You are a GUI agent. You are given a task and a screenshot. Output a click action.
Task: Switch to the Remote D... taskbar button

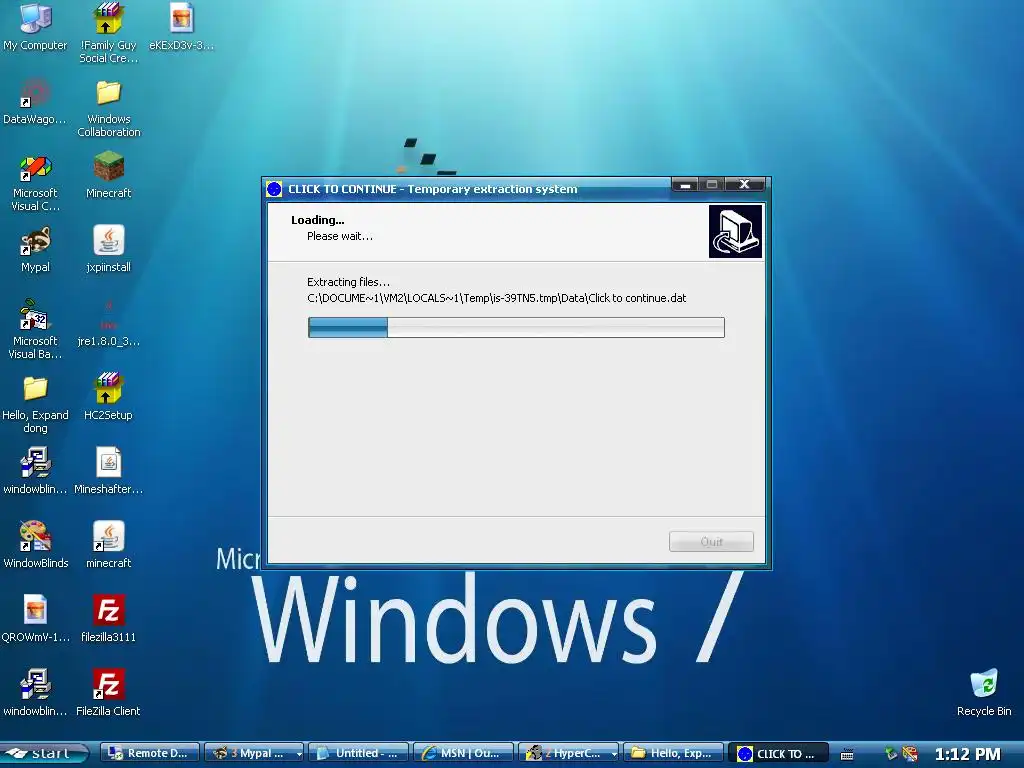pyautogui.click(x=150, y=753)
